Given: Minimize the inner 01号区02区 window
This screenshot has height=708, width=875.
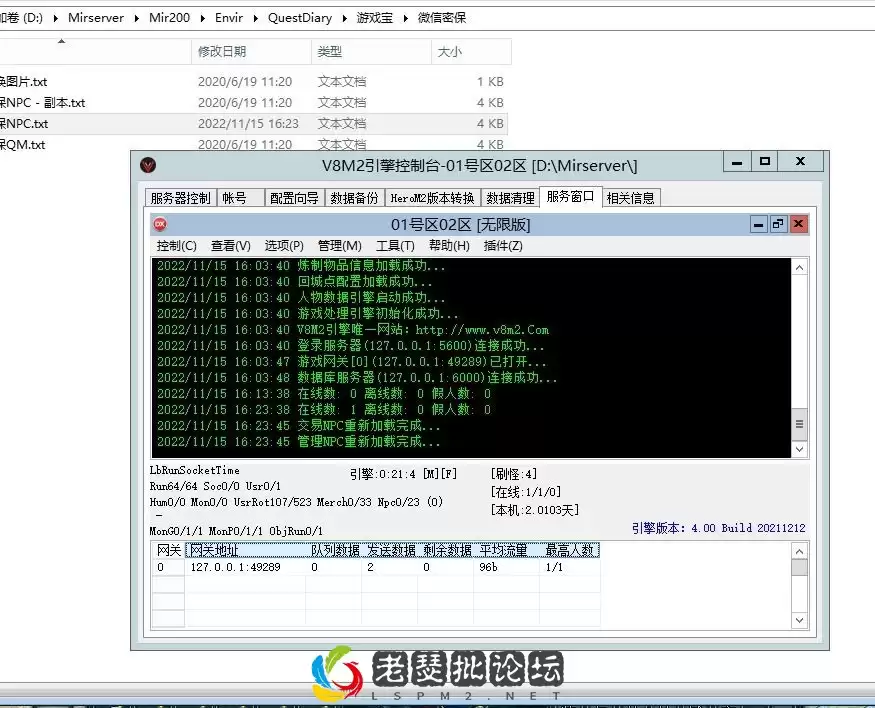Looking at the screenshot, I should (x=758, y=224).
